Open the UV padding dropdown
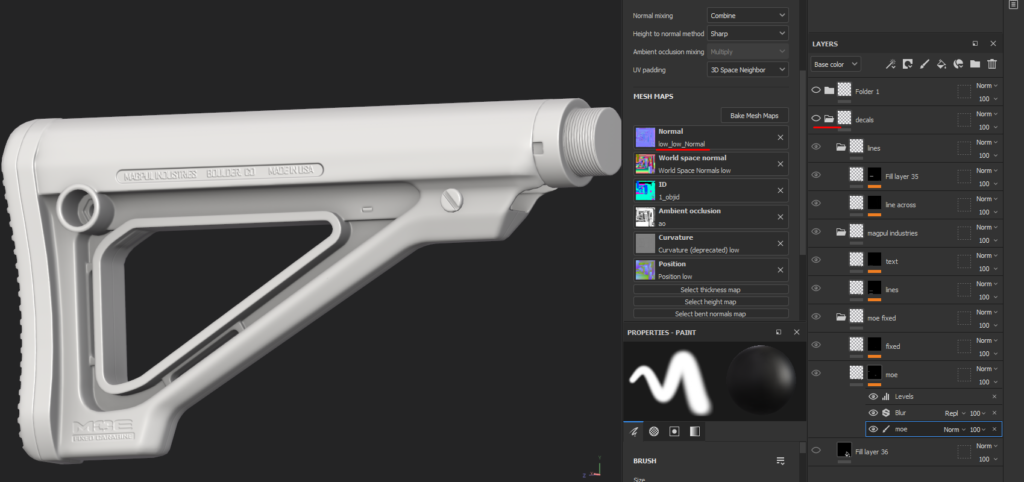 (x=748, y=69)
